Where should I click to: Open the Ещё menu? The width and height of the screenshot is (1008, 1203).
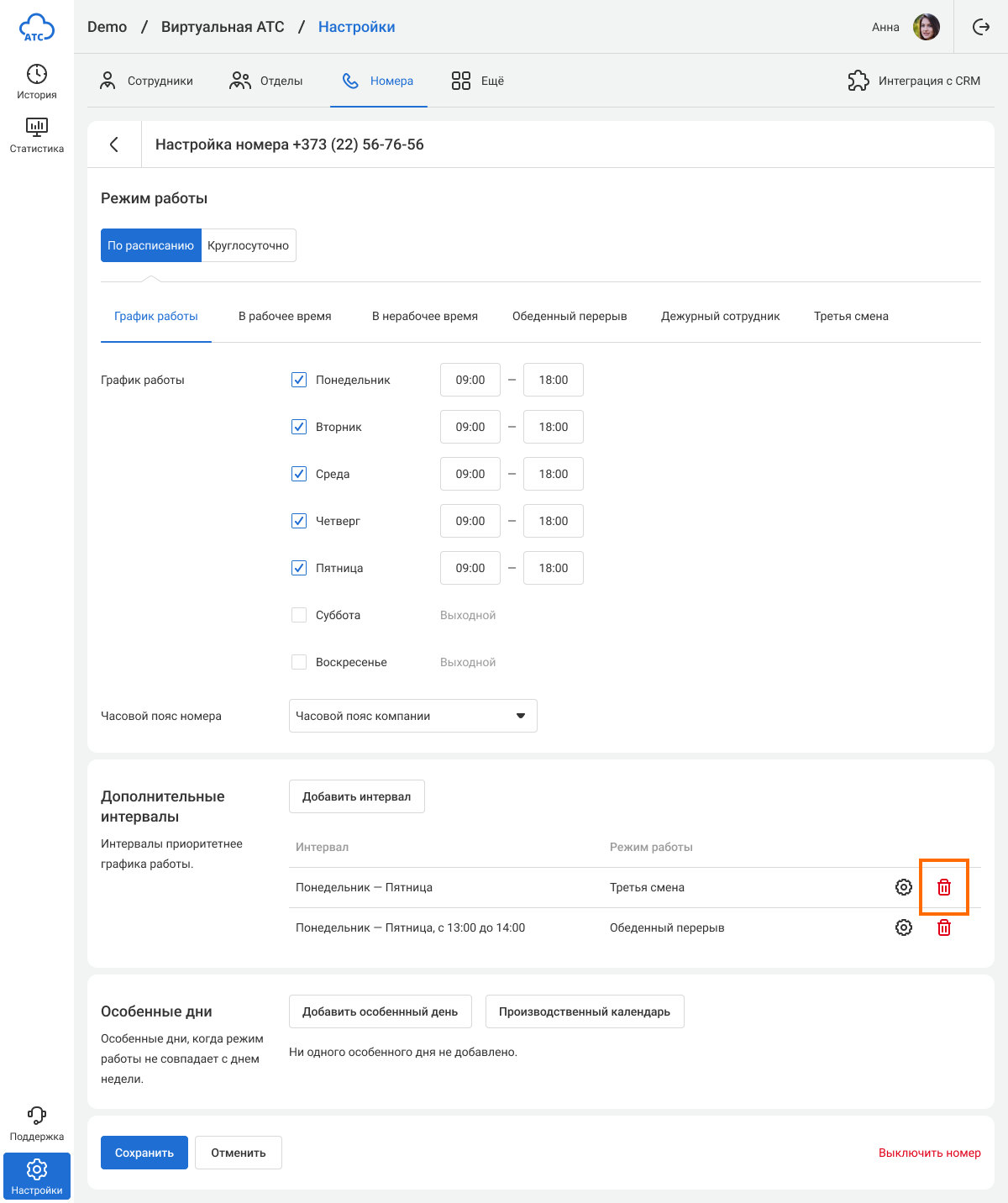click(477, 81)
